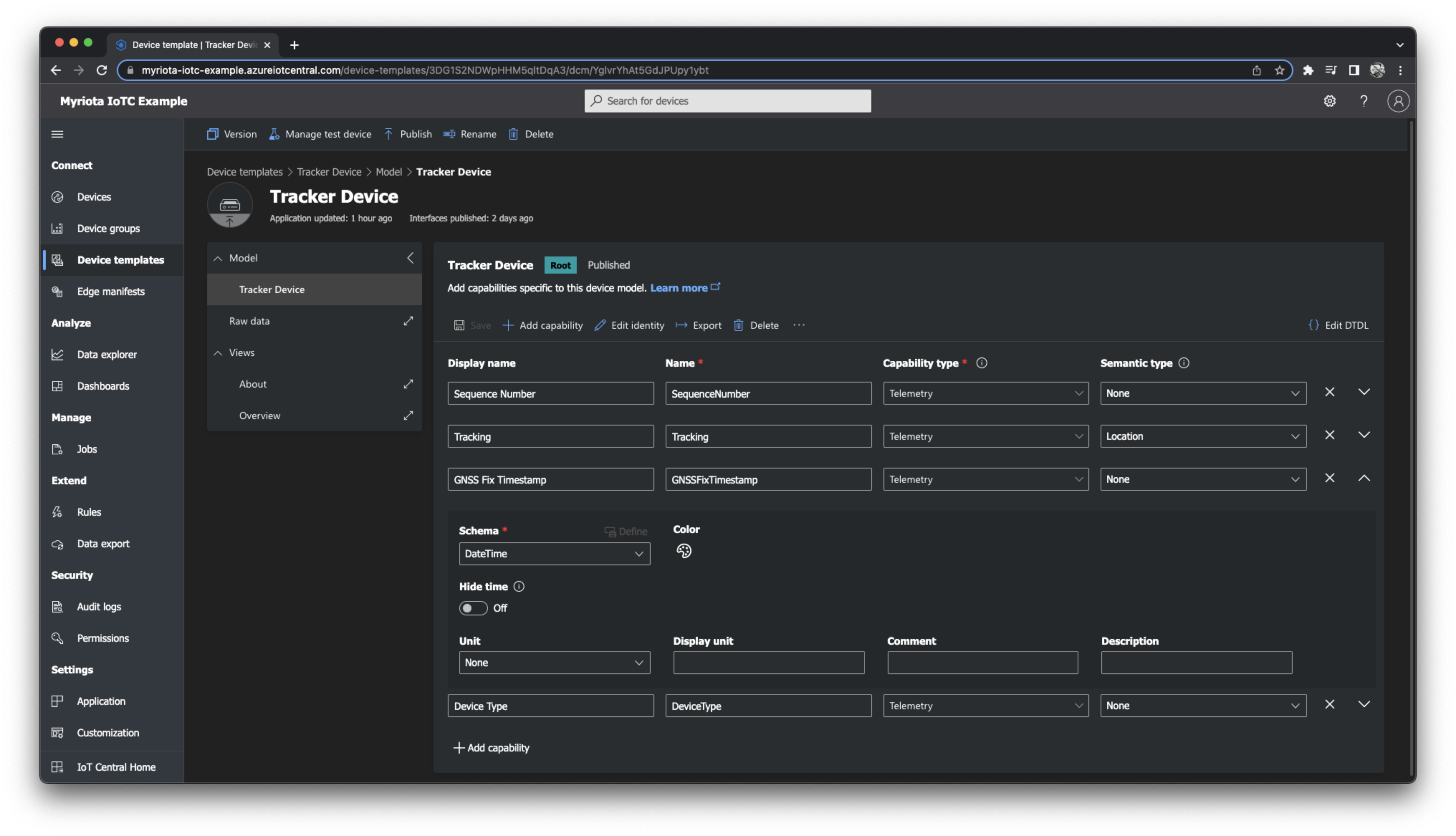Viewport: 1456px width, 836px height.
Task: Export the Tracker Device model
Action: (x=698, y=325)
